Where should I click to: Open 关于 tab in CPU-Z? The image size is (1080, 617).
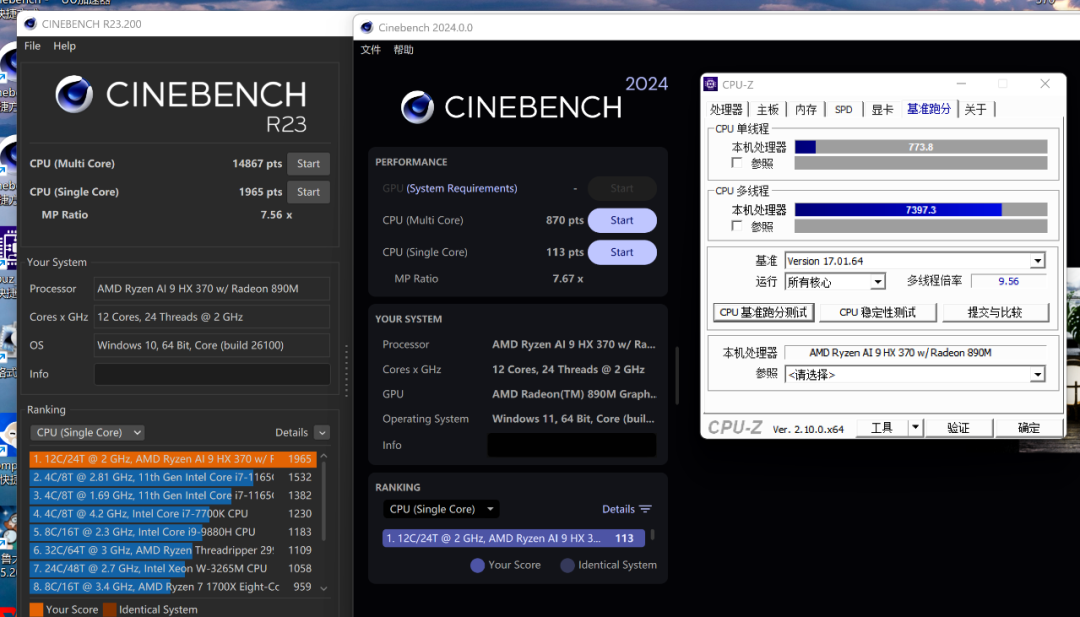click(975, 109)
